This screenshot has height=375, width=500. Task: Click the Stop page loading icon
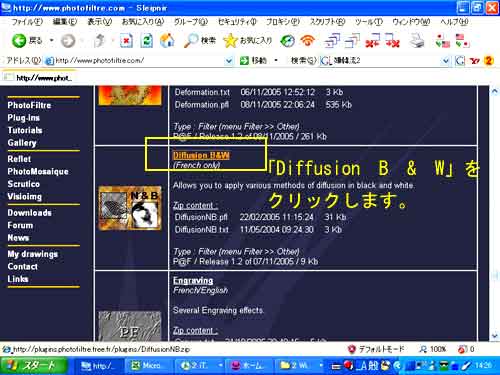pyautogui.click(x=126, y=41)
